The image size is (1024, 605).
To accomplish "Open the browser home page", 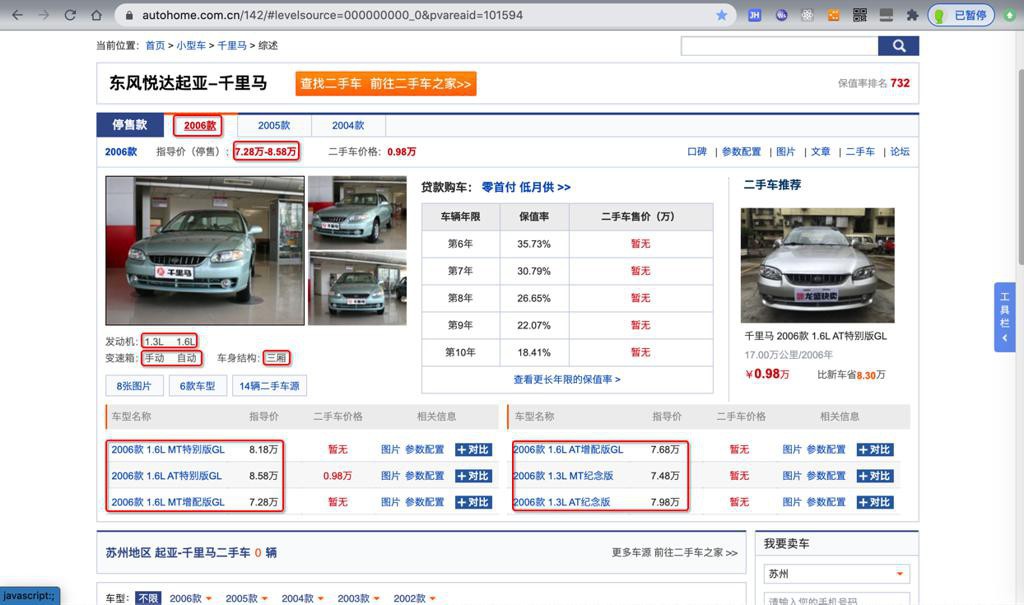I will [96, 15].
